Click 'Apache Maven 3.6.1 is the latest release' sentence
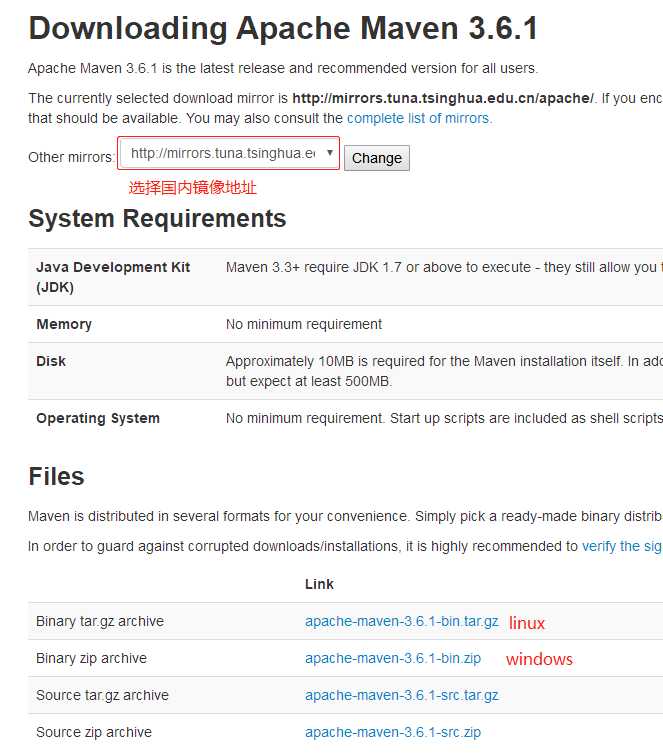 pos(283,68)
